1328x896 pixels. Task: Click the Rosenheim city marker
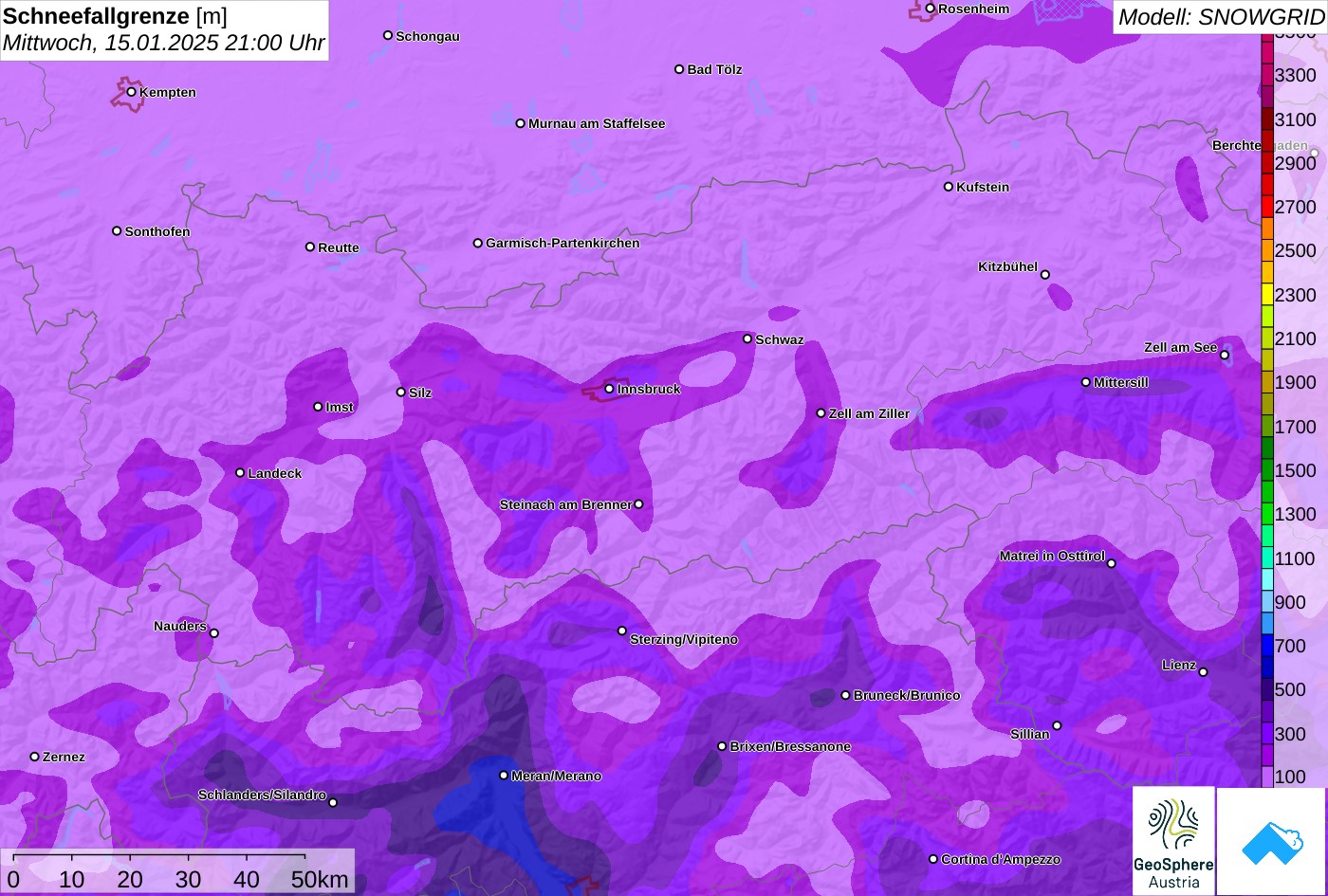(931, 9)
